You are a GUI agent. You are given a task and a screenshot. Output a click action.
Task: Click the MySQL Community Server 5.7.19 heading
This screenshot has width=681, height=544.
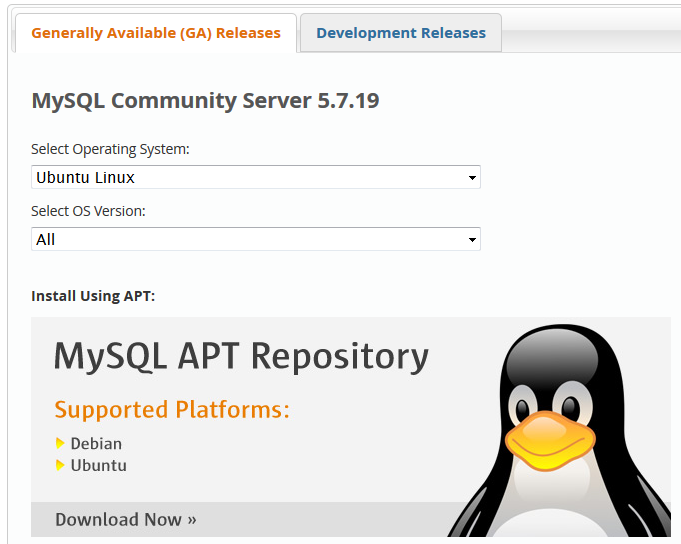[x=205, y=101]
